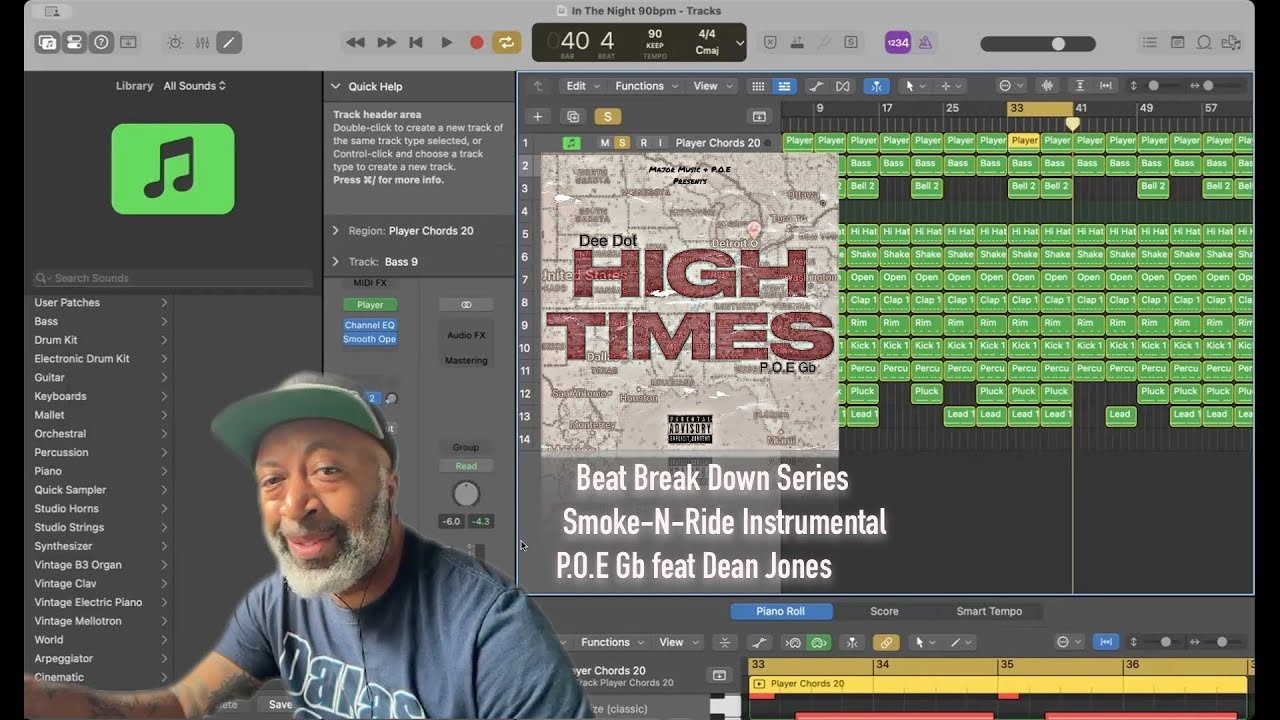Mute the Player Chords 20 track
This screenshot has height=720, width=1280.
pyautogui.click(x=604, y=143)
